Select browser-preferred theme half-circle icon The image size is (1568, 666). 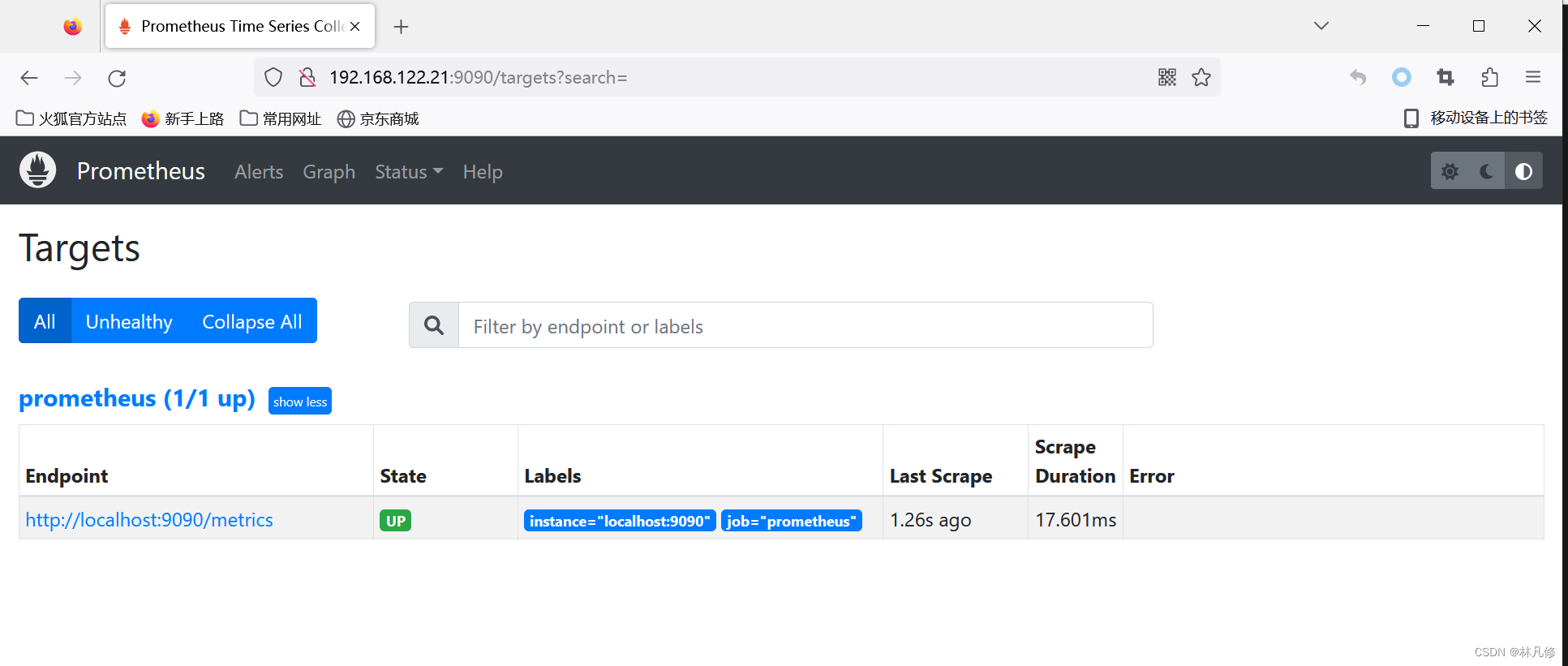[x=1524, y=171]
